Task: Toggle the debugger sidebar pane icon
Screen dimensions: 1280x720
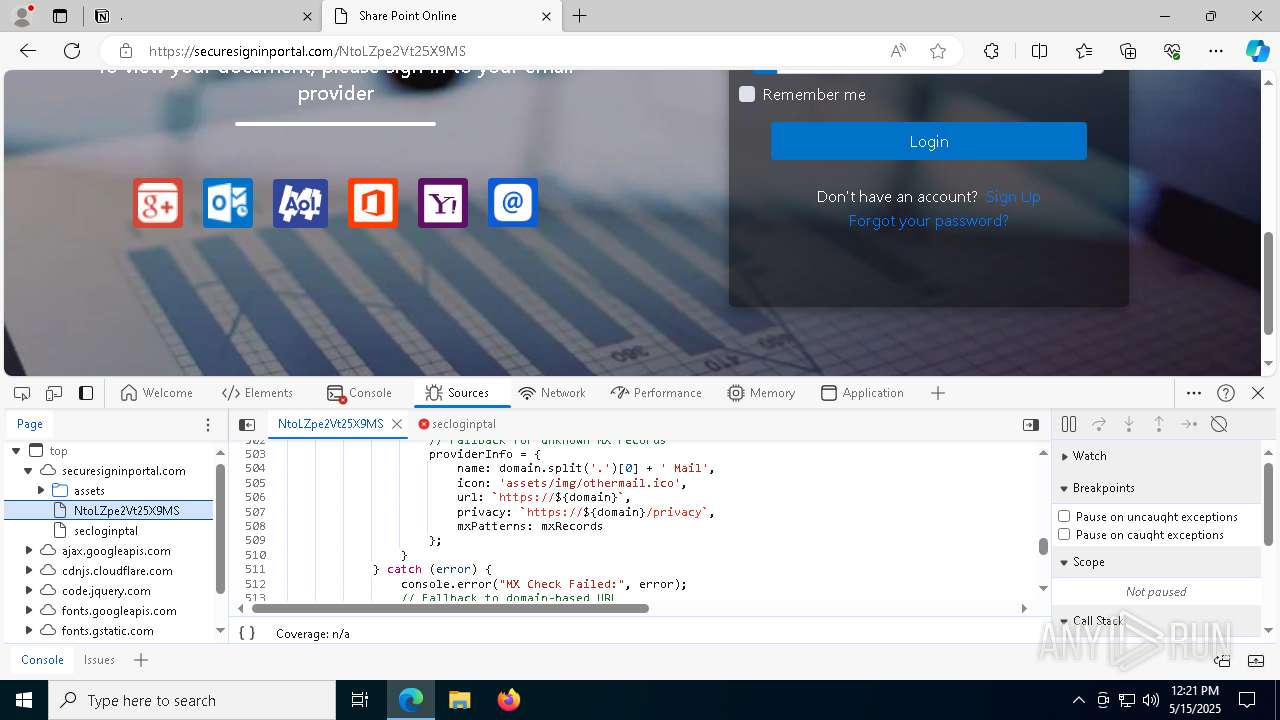Action: [x=1031, y=424]
